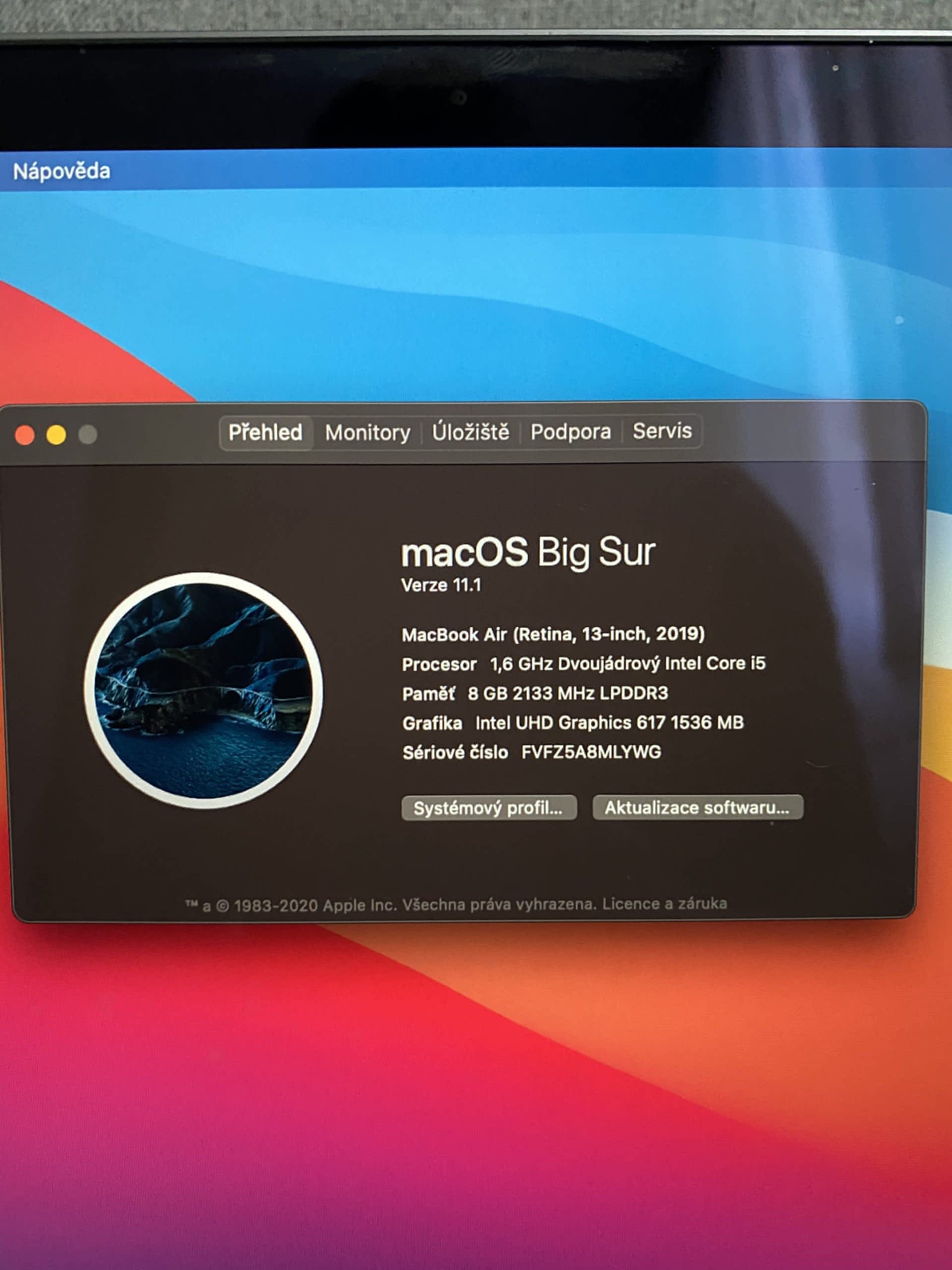Image resolution: width=952 pixels, height=1270 pixels.
Task: Click the red close window button
Action: tap(25, 435)
